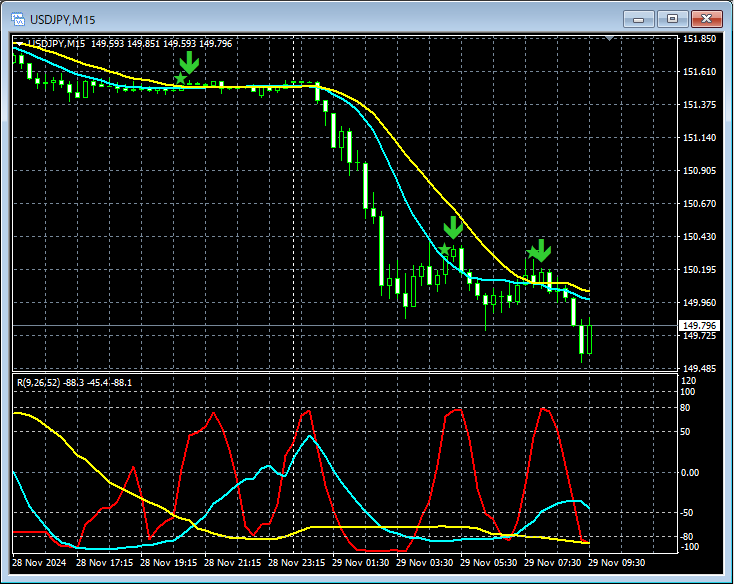Maximize the USDJPY,M15 chart window
Image resolution: width=735 pixels, height=584 pixels.
tap(672, 19)
